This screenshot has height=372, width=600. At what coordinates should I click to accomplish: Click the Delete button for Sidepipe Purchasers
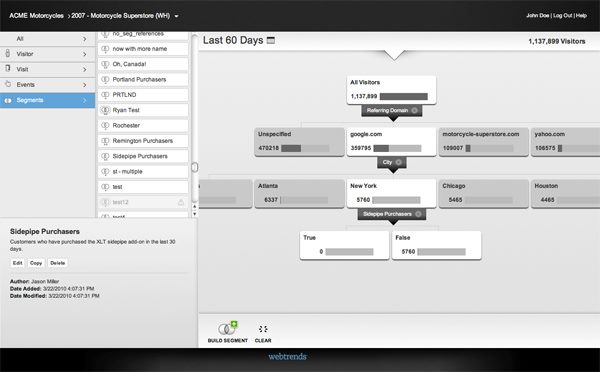coord(58,263)
